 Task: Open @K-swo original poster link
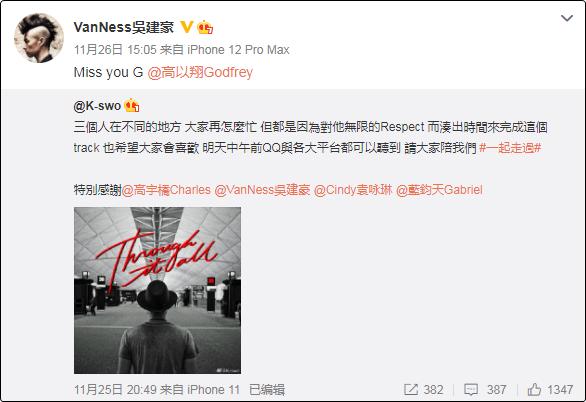(x=97, y=106)
